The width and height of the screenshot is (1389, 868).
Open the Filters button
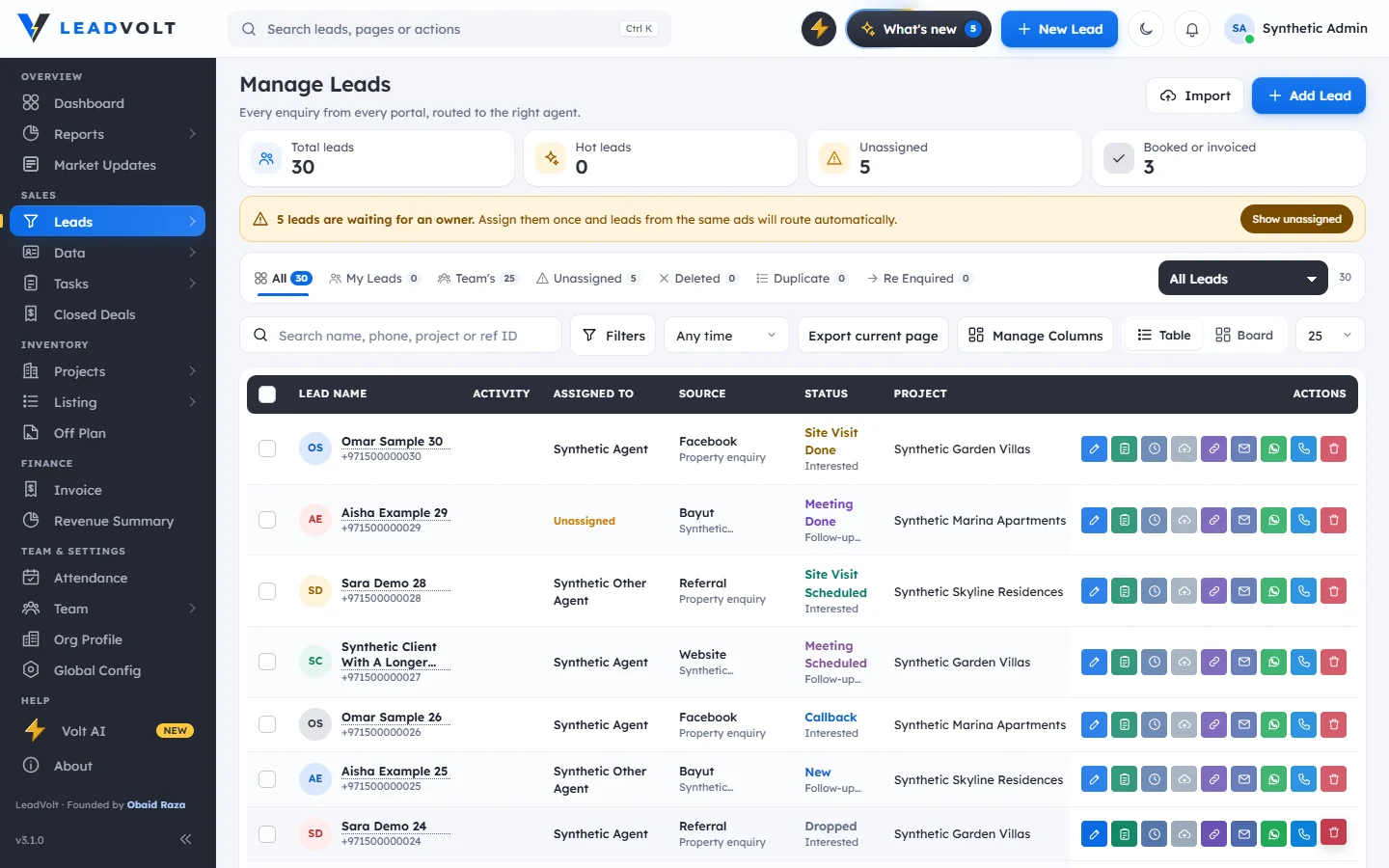613,336
